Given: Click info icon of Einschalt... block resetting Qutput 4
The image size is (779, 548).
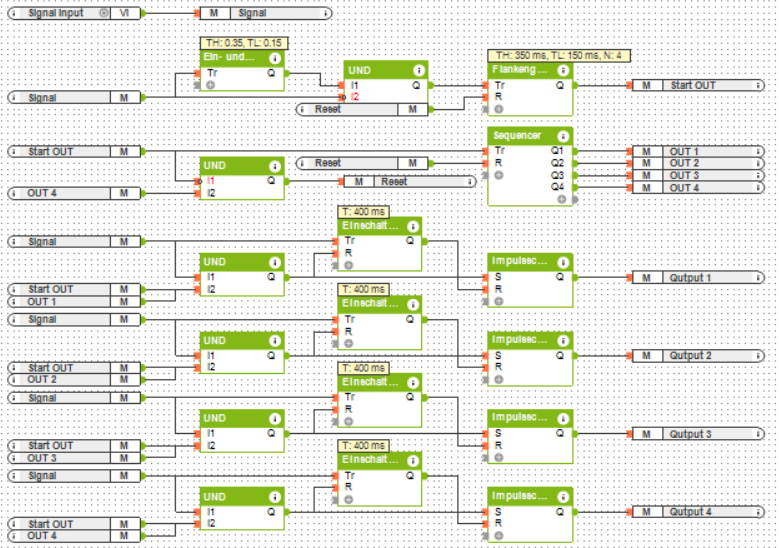Looking at the screenshot, I should pyautogui.click(x=413, y=461).
